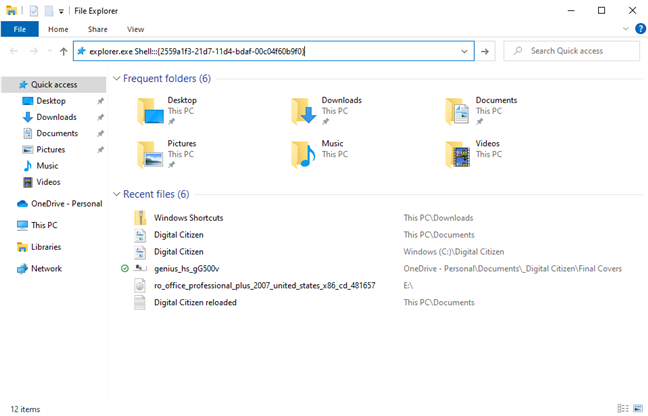Select Network in the navigation pane

pos(39,269)
